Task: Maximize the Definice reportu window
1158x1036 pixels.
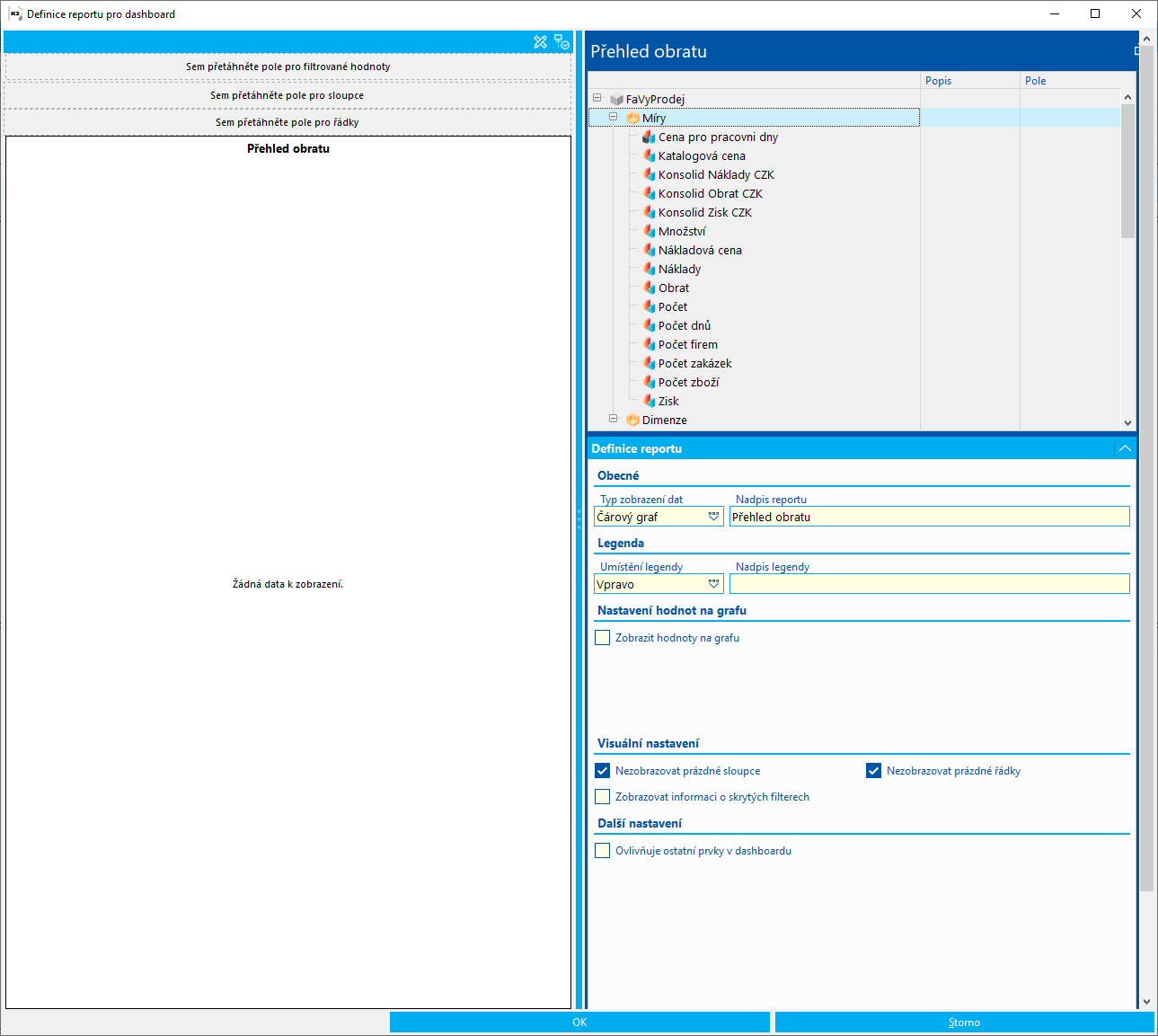Action: pos(1095,13)
